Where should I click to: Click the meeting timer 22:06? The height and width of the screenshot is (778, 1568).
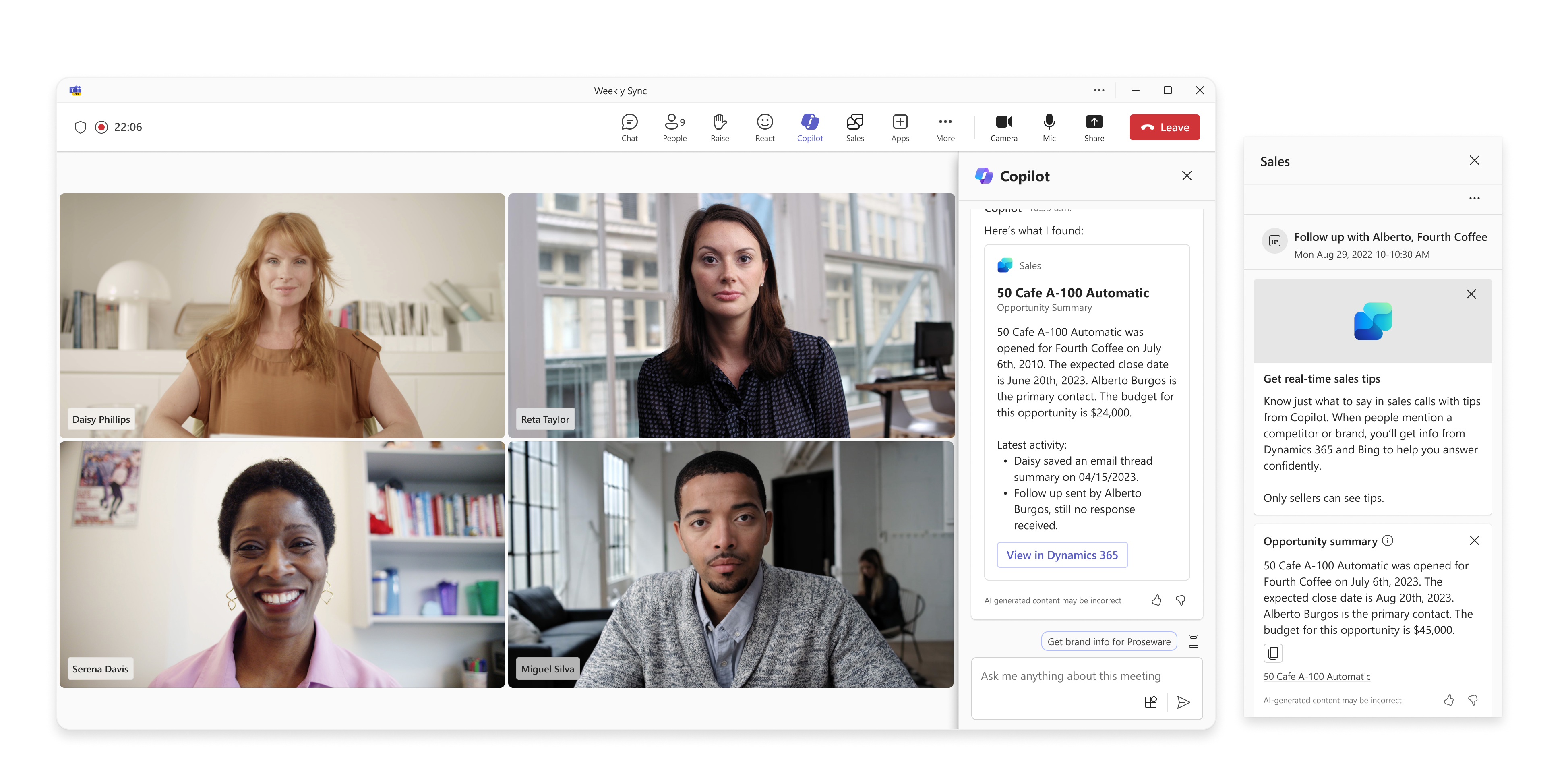(128, 127)
